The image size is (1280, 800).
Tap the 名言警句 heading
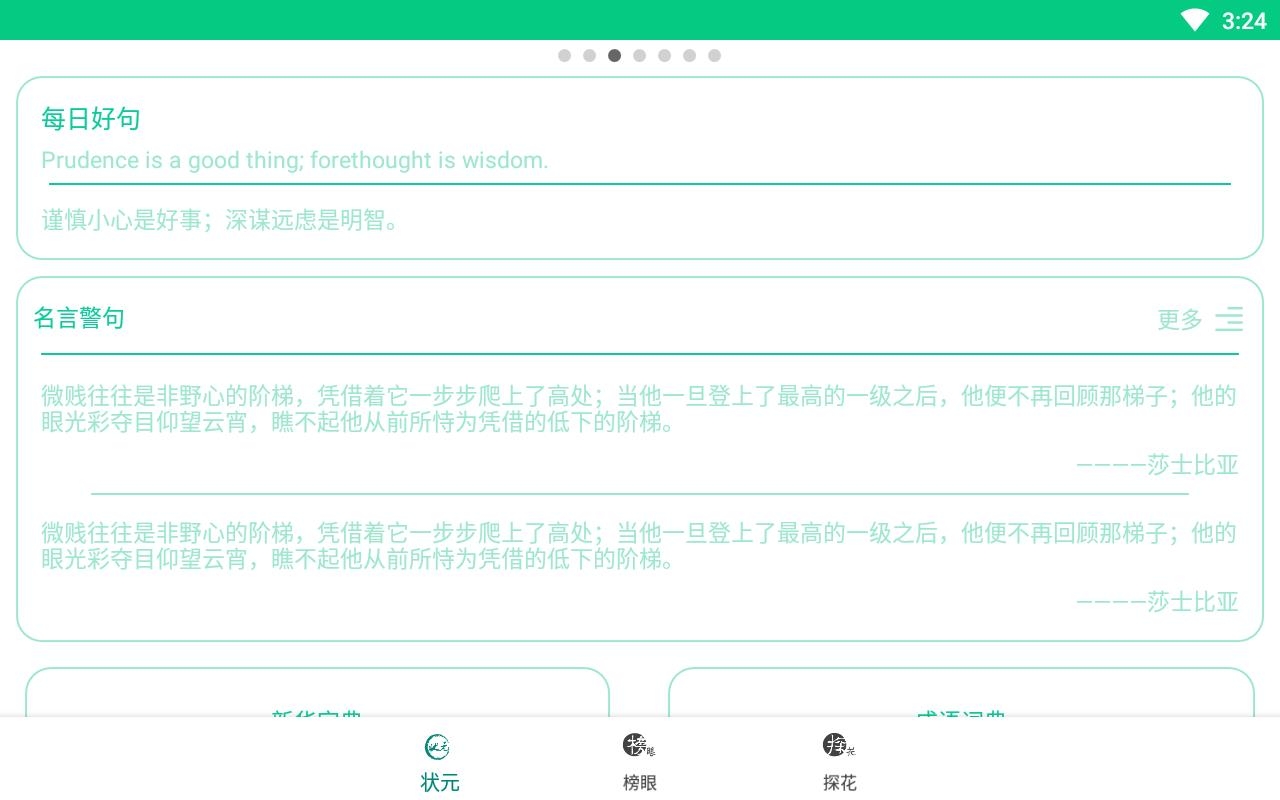(x=79, y=318)
